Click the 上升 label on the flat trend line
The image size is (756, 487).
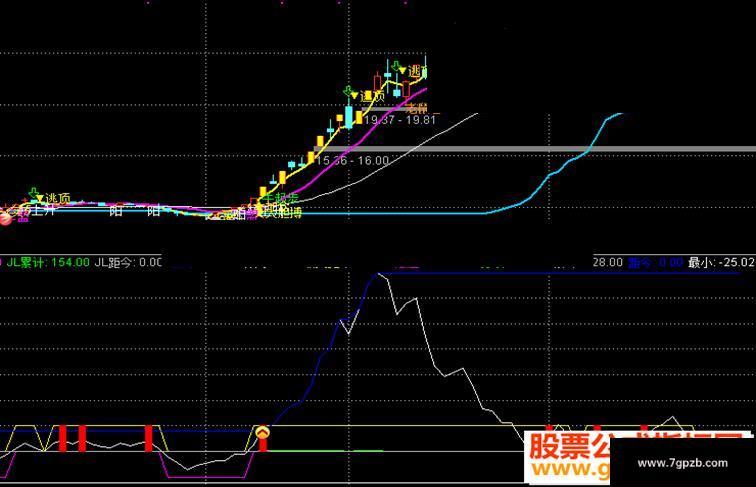[x=43, y=211]
